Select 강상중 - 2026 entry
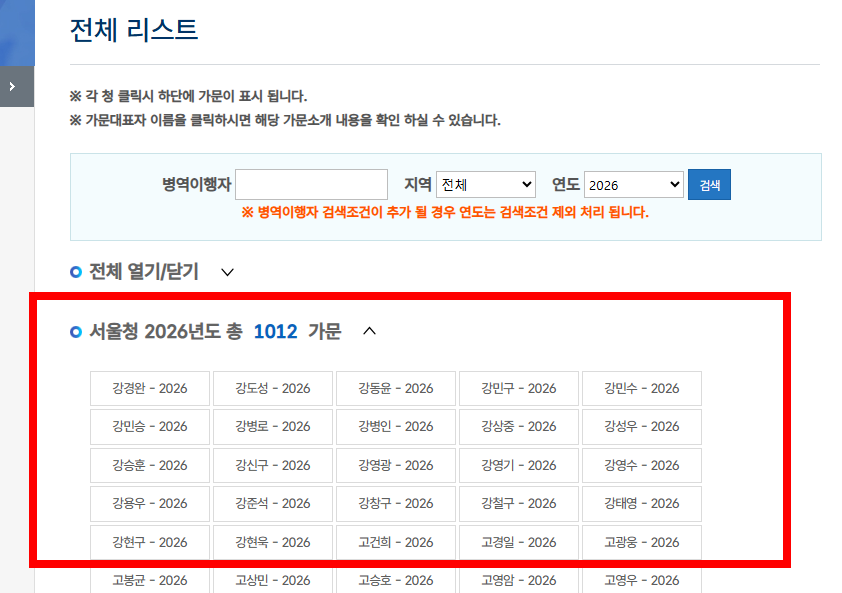The image size is (842, 593). tap(519, 427)
